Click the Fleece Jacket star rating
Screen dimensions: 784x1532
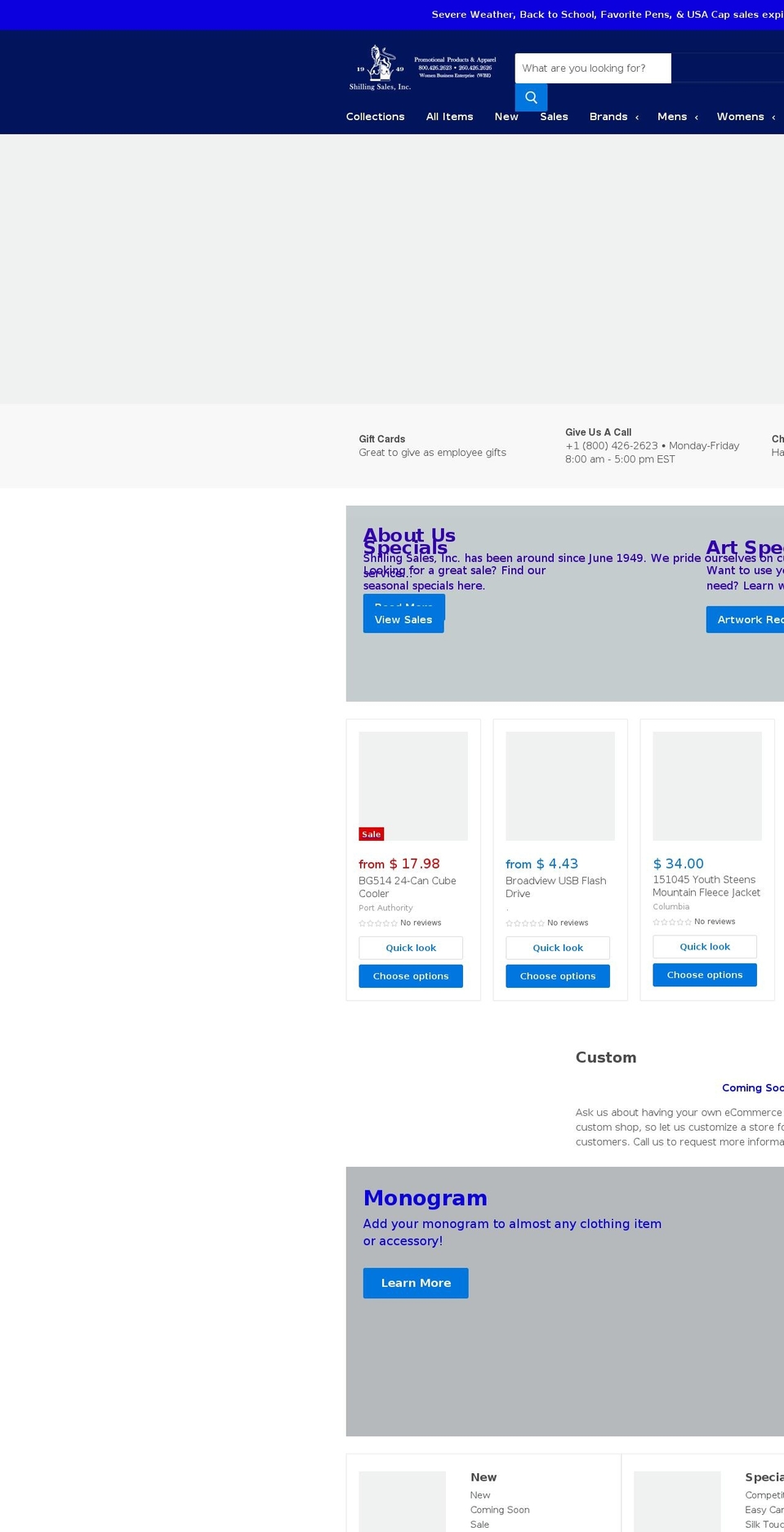point(672,922)
